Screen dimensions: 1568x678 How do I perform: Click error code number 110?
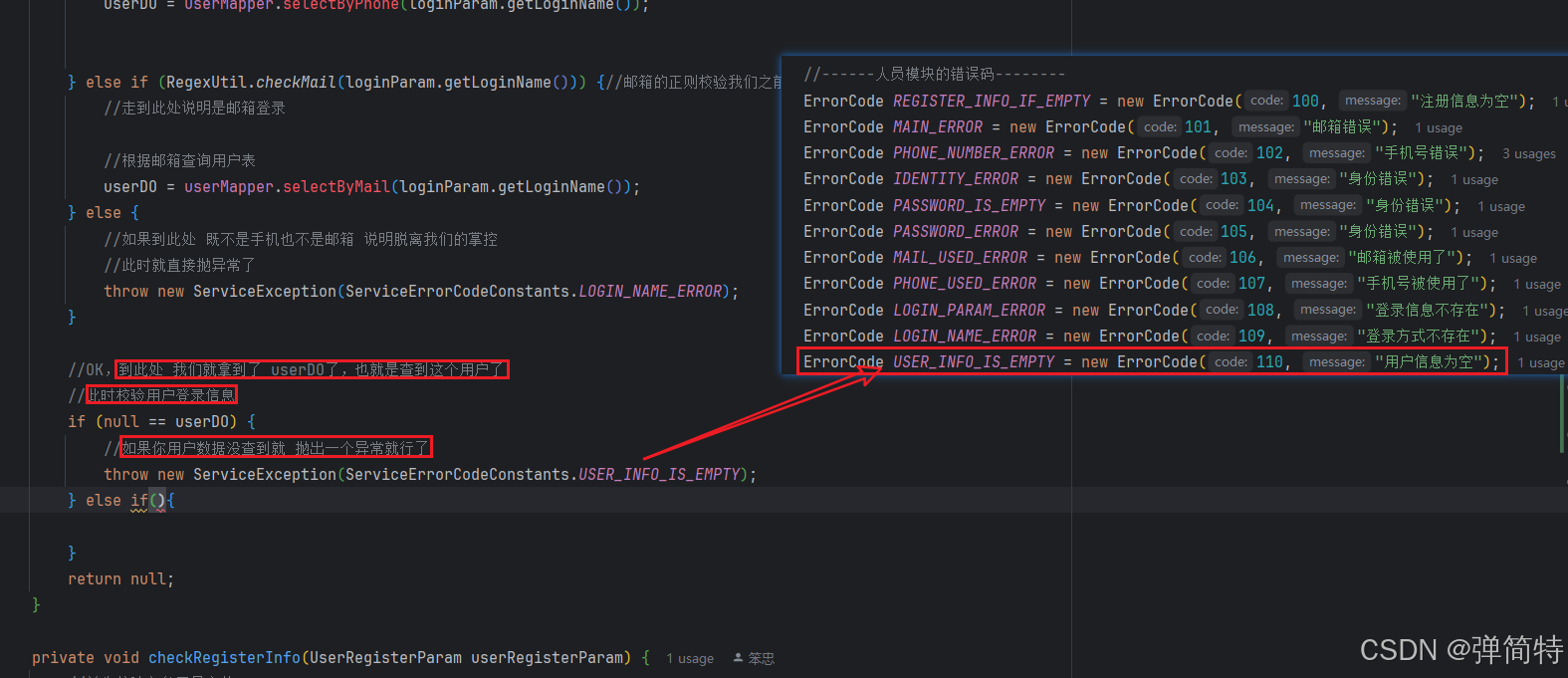point(1269,361)
